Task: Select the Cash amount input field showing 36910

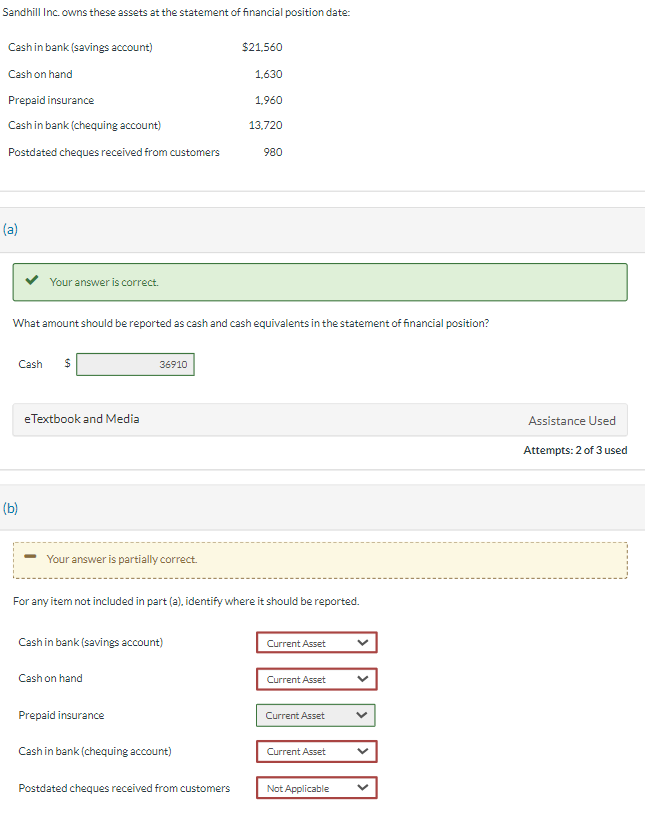Action: 135,364
